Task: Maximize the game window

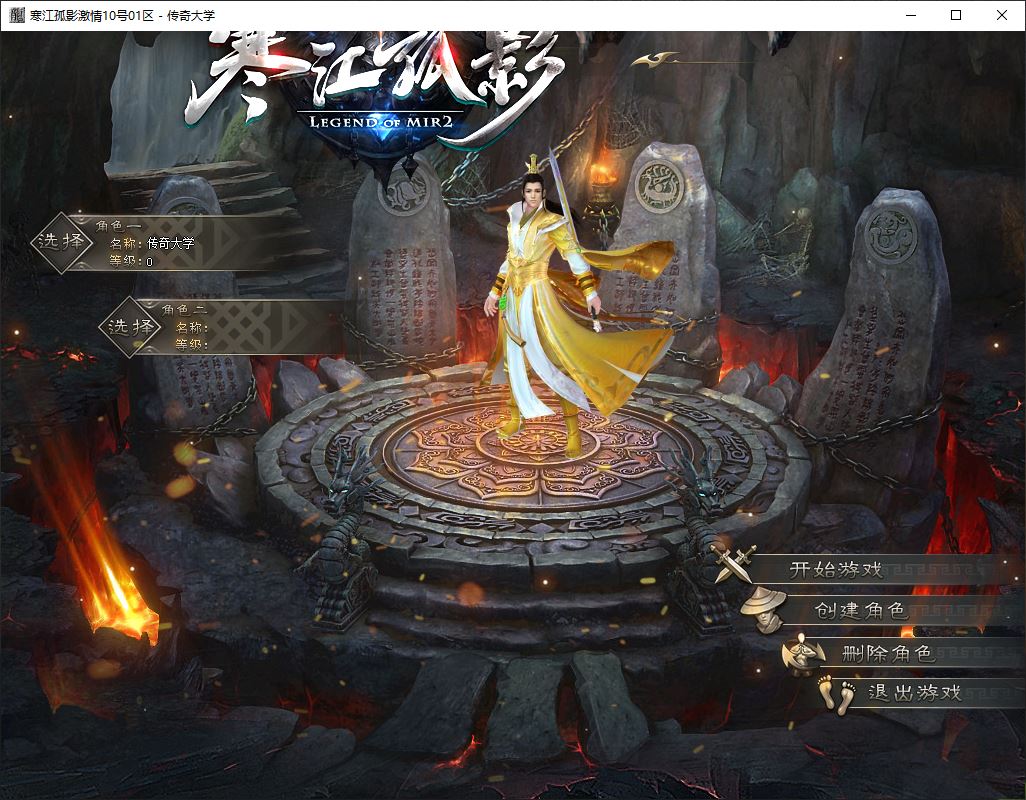Action: tap(956, 15)
